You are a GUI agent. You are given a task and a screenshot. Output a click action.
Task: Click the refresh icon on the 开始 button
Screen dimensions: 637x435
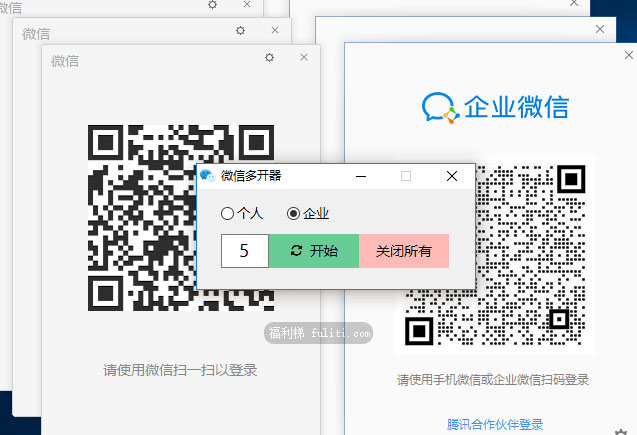point(296,251)
